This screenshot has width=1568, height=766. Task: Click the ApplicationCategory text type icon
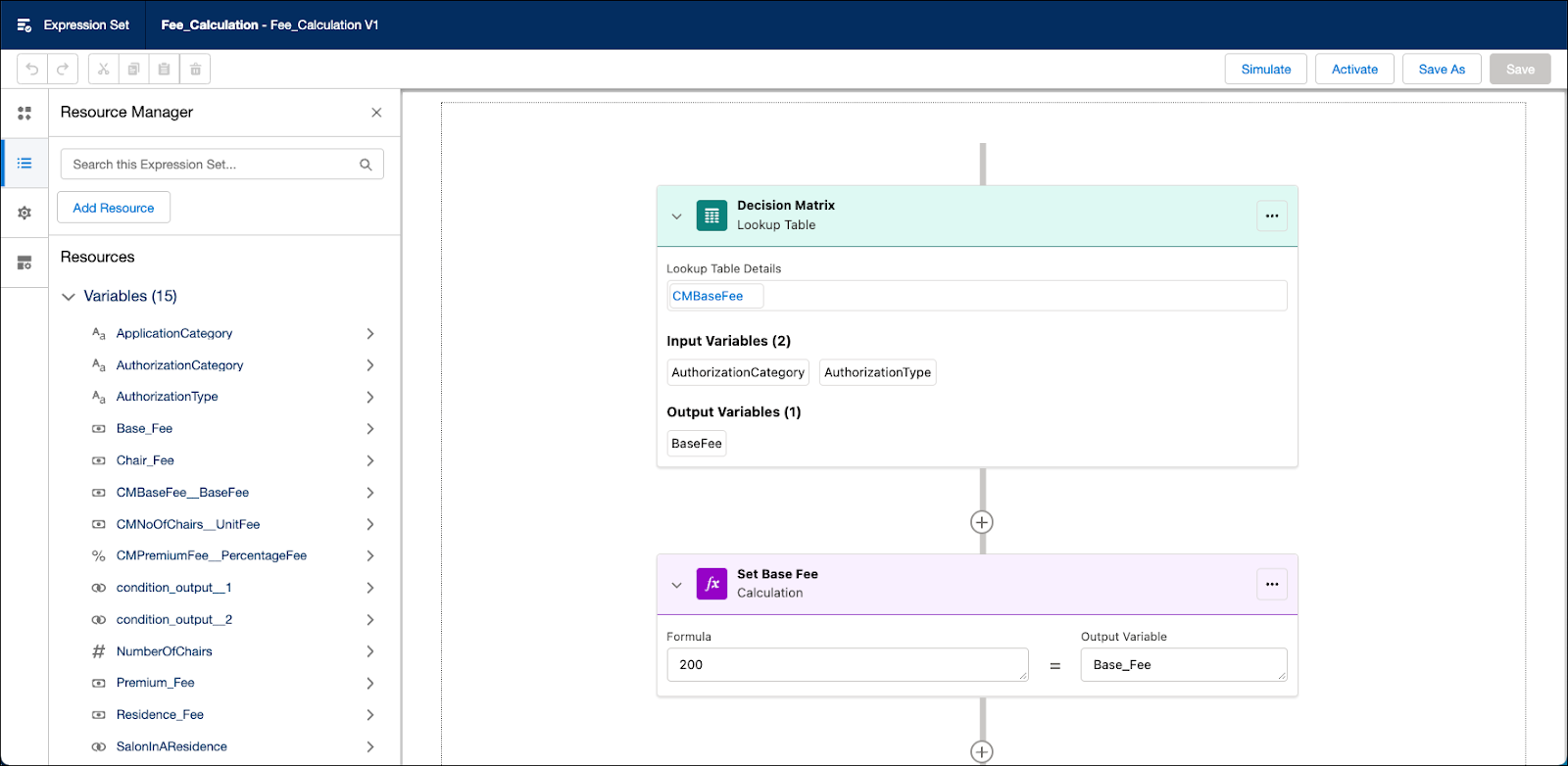coord(99,333)
